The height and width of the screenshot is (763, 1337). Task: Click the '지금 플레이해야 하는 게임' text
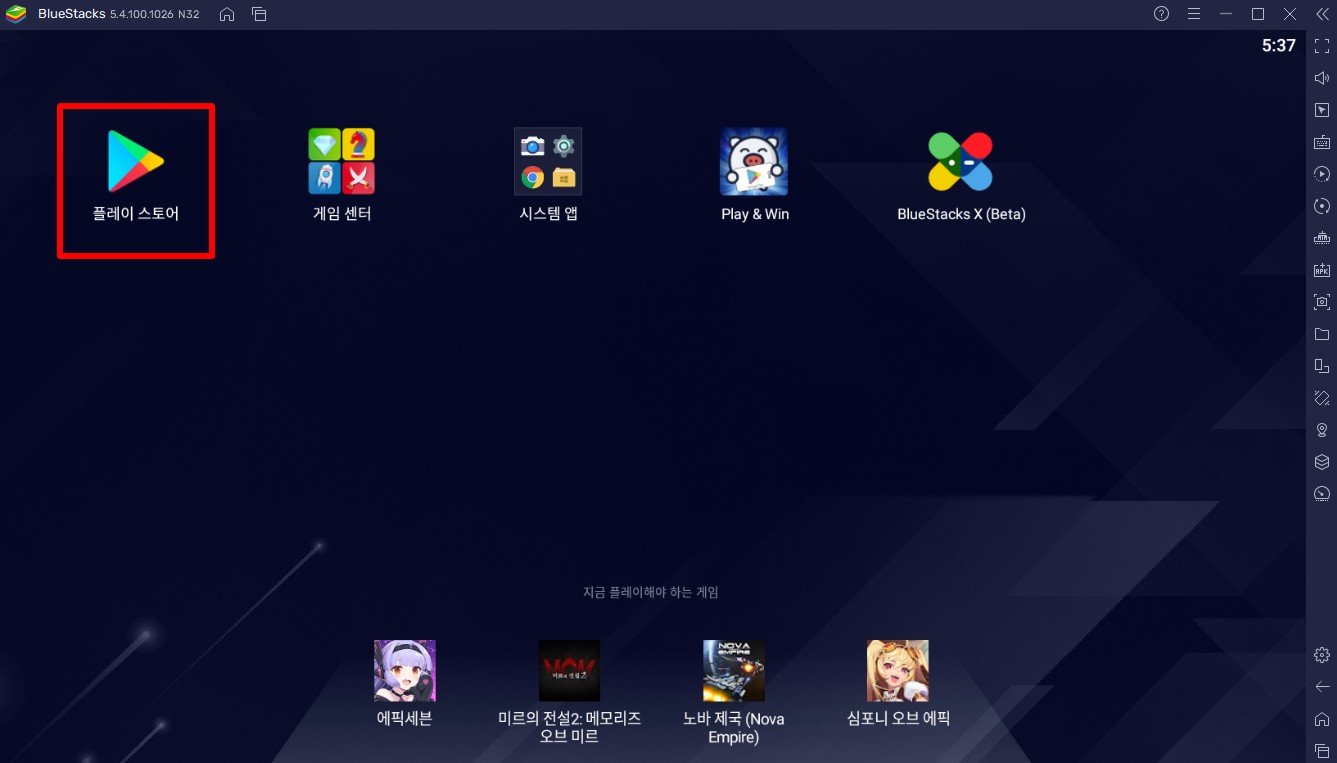[651, 592]
